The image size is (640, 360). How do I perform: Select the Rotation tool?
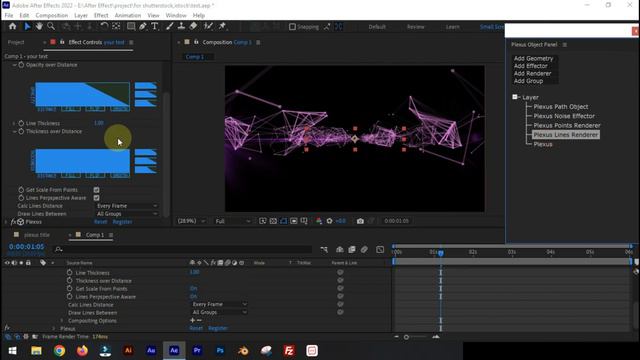click(x=104, y=27)
